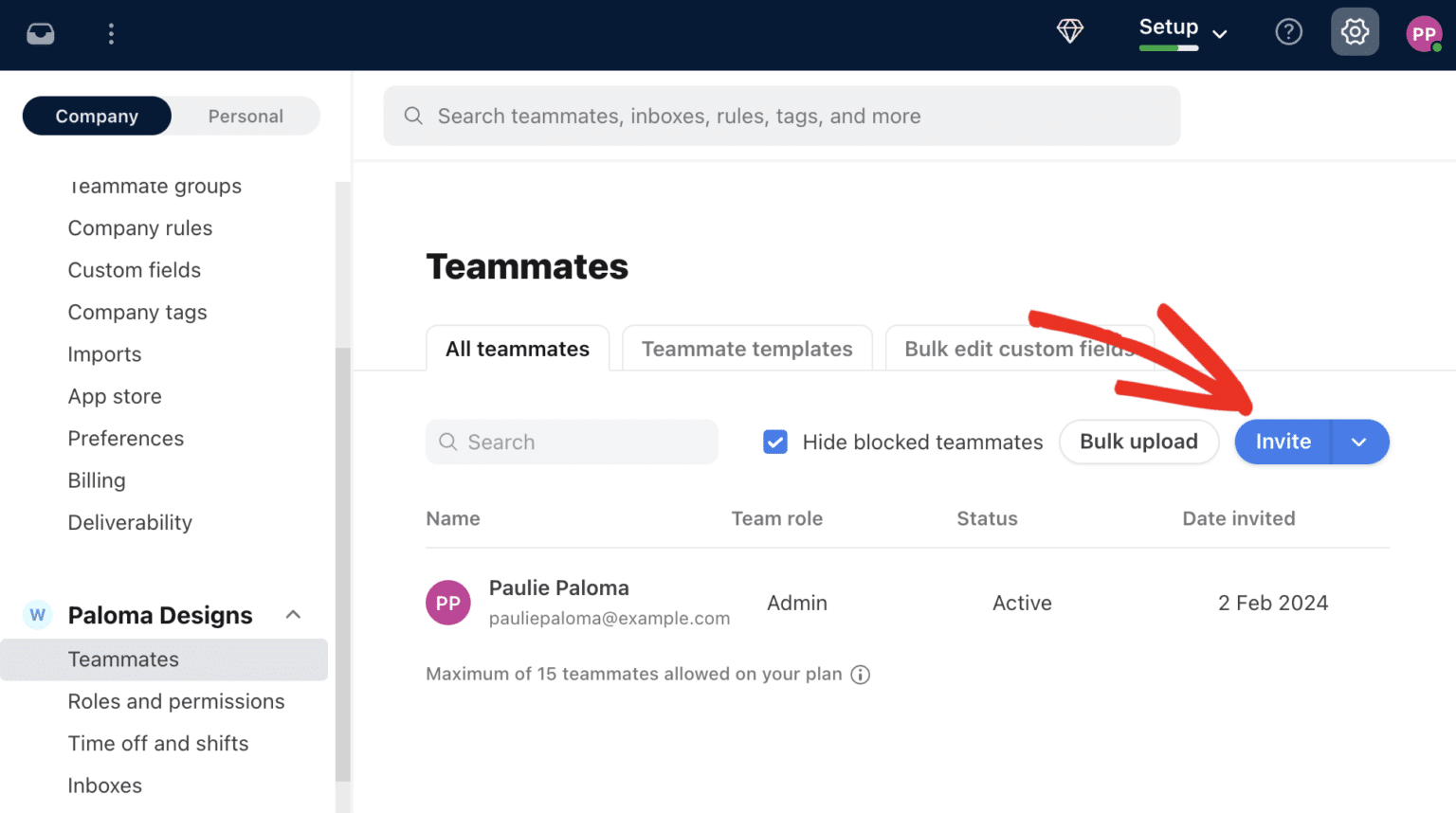Click the info icon beside teammate limit text
This screenshot has height=813, width=1456.
tap(860, 675)
